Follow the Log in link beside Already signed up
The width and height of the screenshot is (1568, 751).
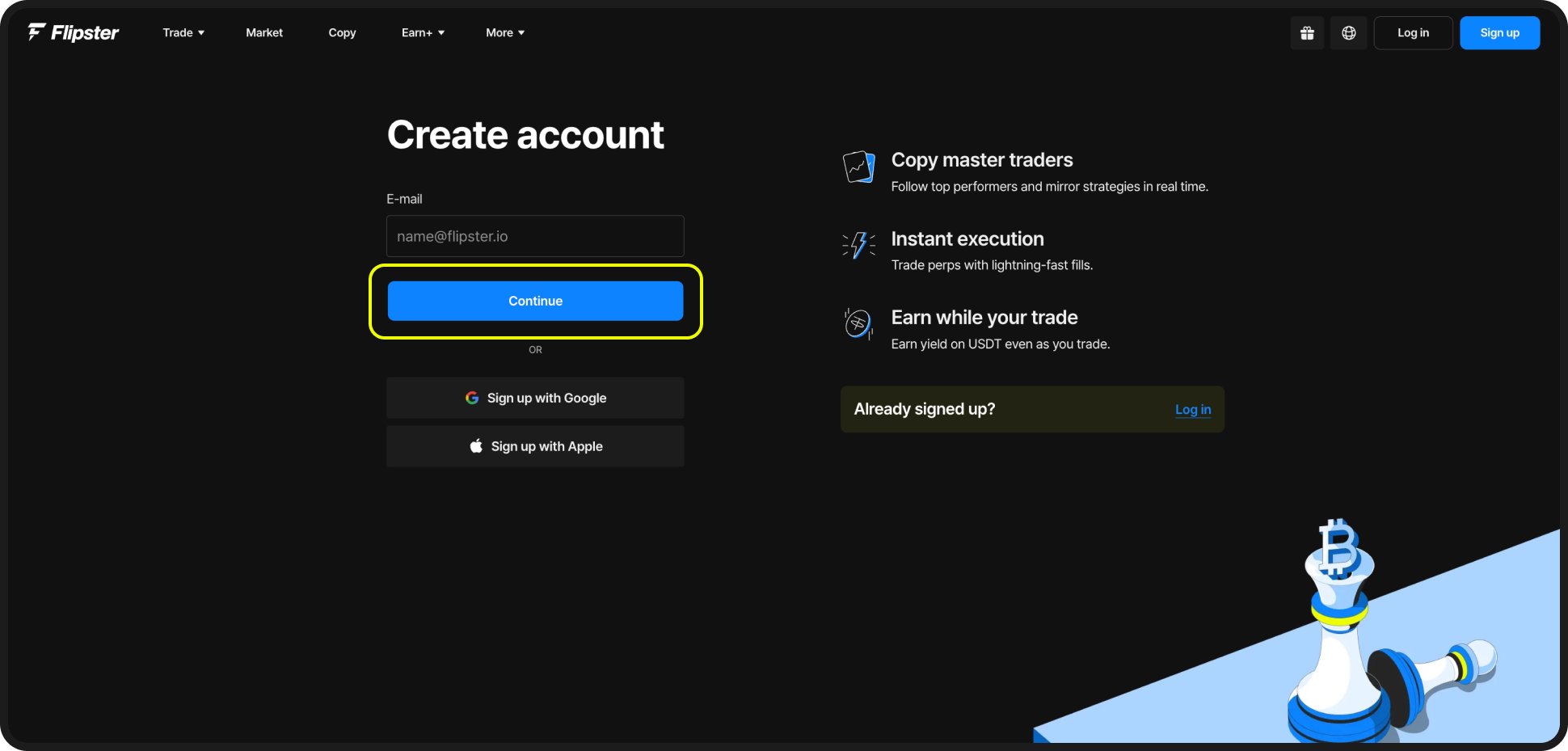click(1193, 409)
